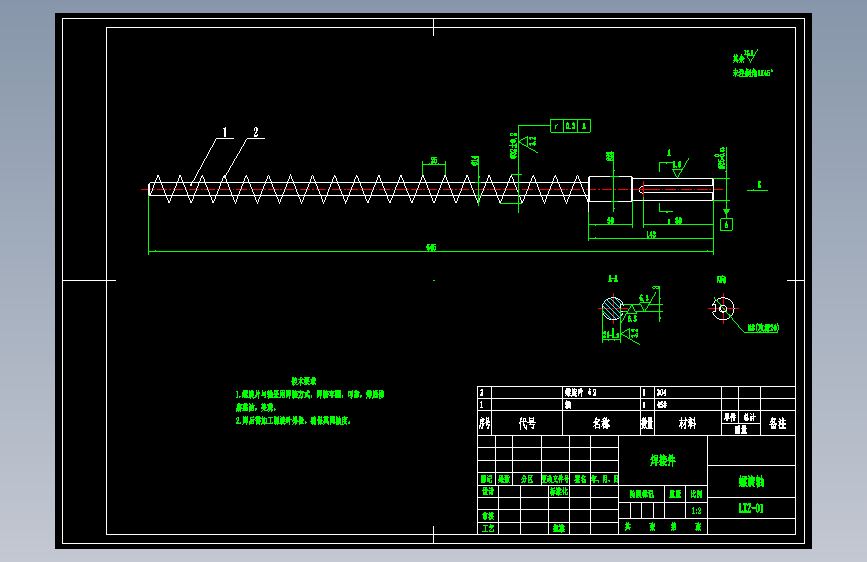Click the "名称" column header

pos(601,423)
